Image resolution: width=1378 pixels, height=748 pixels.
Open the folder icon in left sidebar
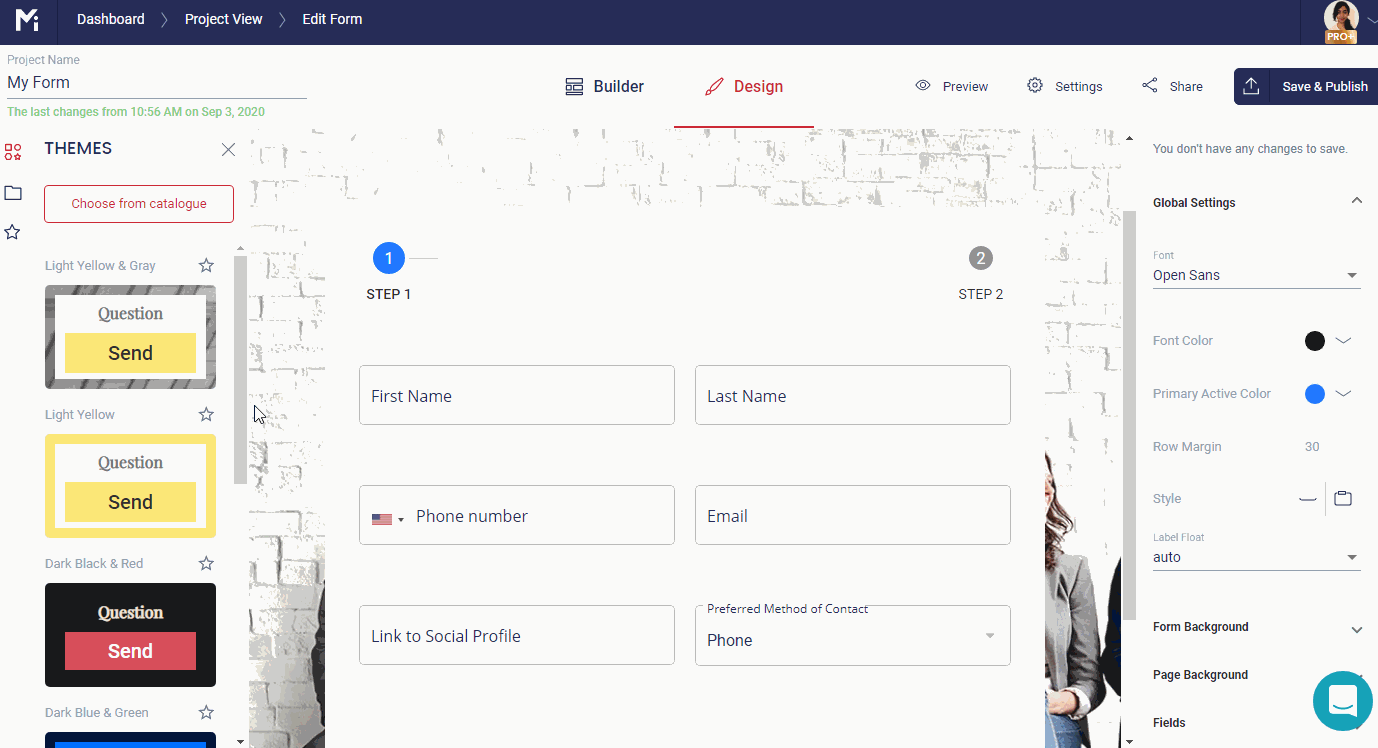13,192
